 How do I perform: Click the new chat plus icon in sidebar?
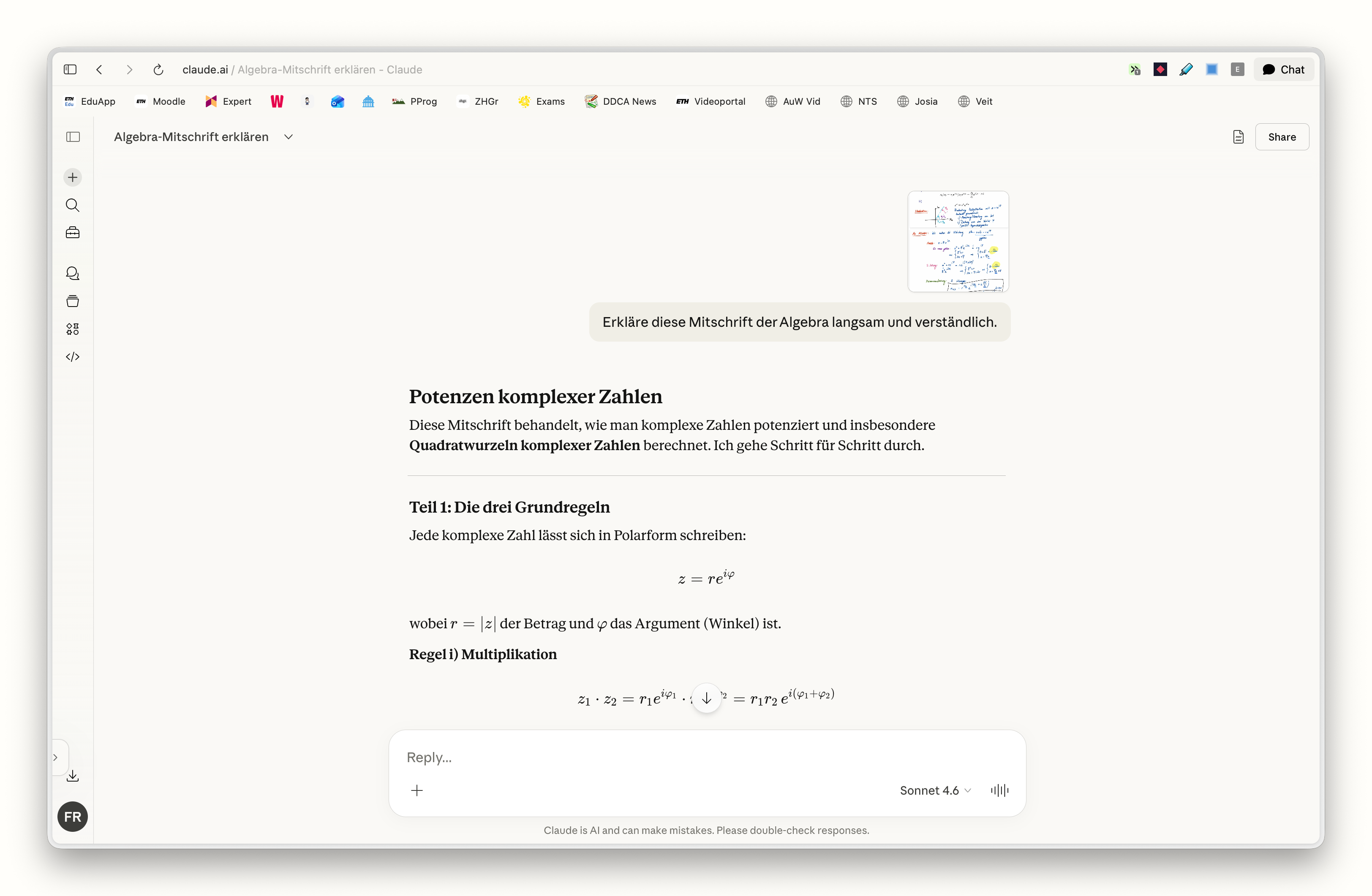pos(73,177)
